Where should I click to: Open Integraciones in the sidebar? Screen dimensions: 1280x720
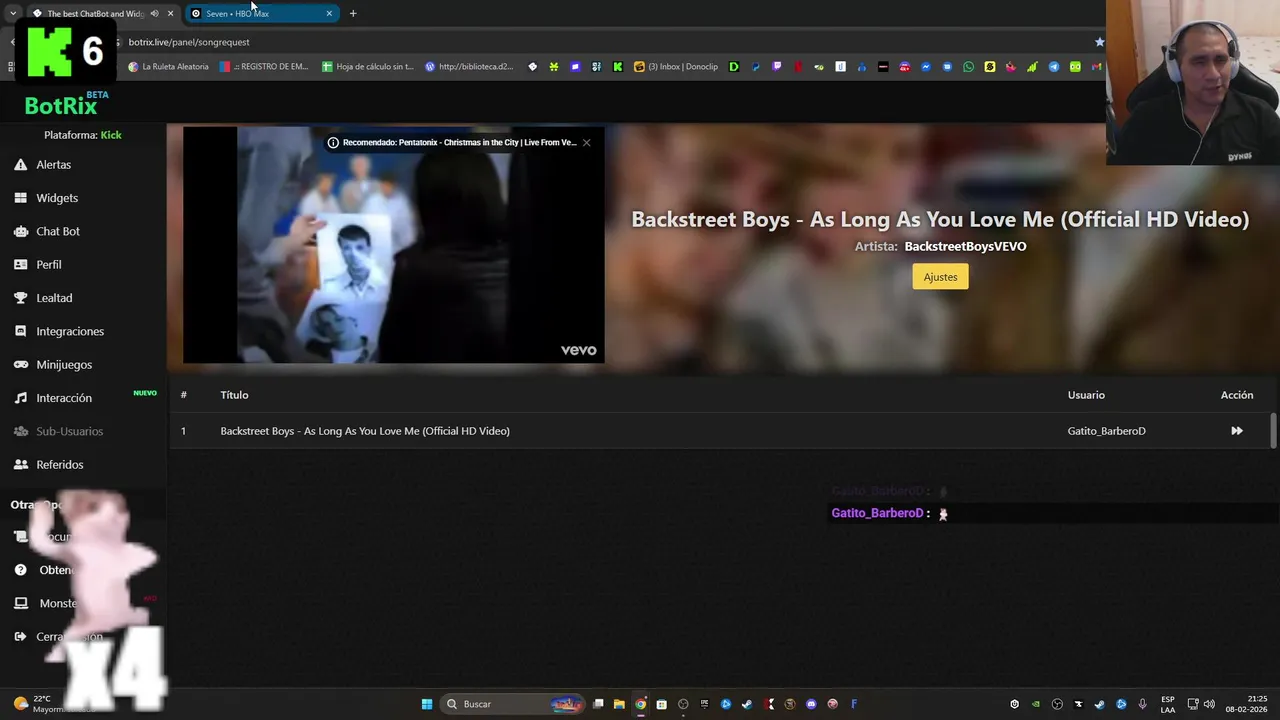point(70,331)
